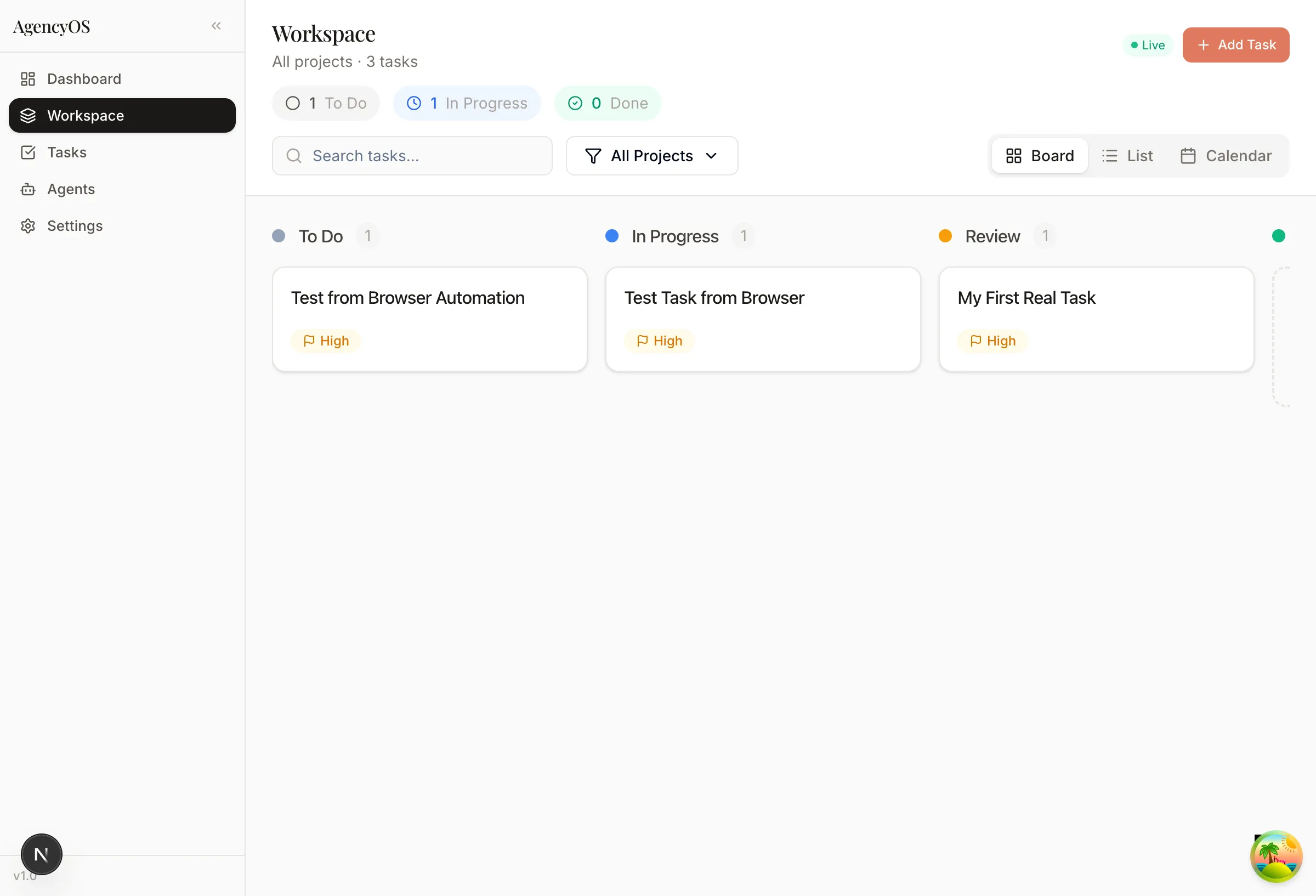Select the Board view tab
This screenshot has width=1316, height=896.
(1040, 156)
